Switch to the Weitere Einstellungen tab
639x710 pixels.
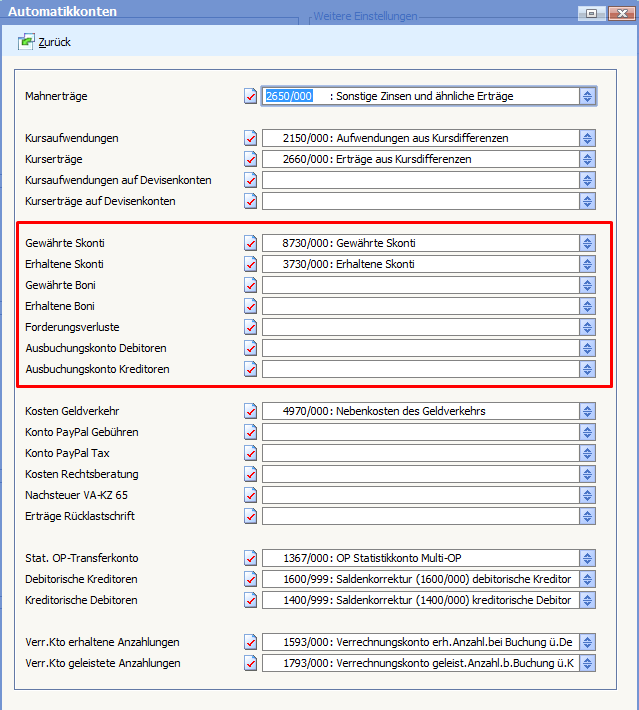point(365,17)
